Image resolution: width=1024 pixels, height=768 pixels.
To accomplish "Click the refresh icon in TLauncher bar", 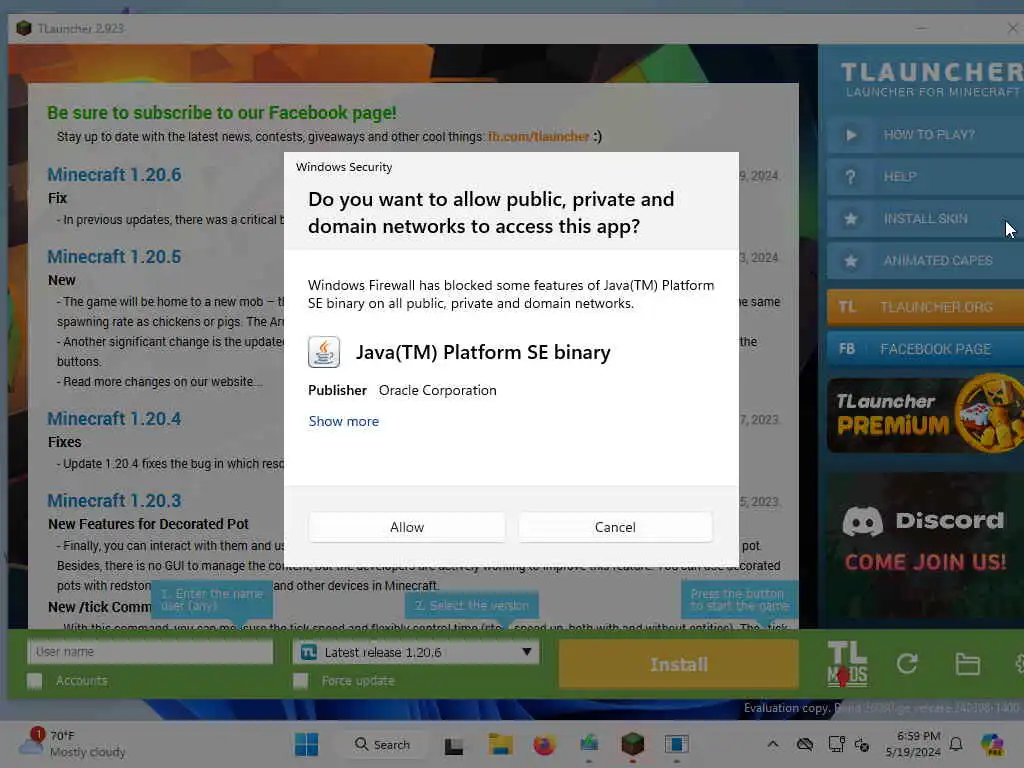I will point(907,664).
